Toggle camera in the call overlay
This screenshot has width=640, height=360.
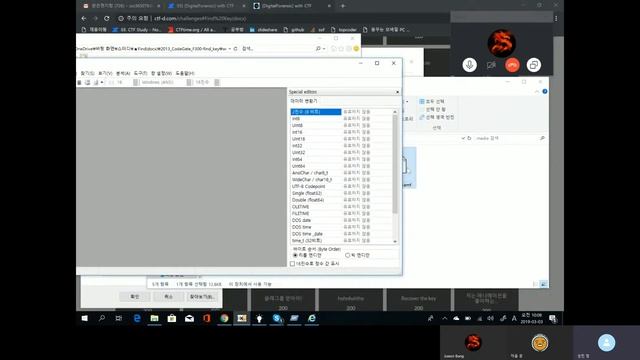coord(491,65)
